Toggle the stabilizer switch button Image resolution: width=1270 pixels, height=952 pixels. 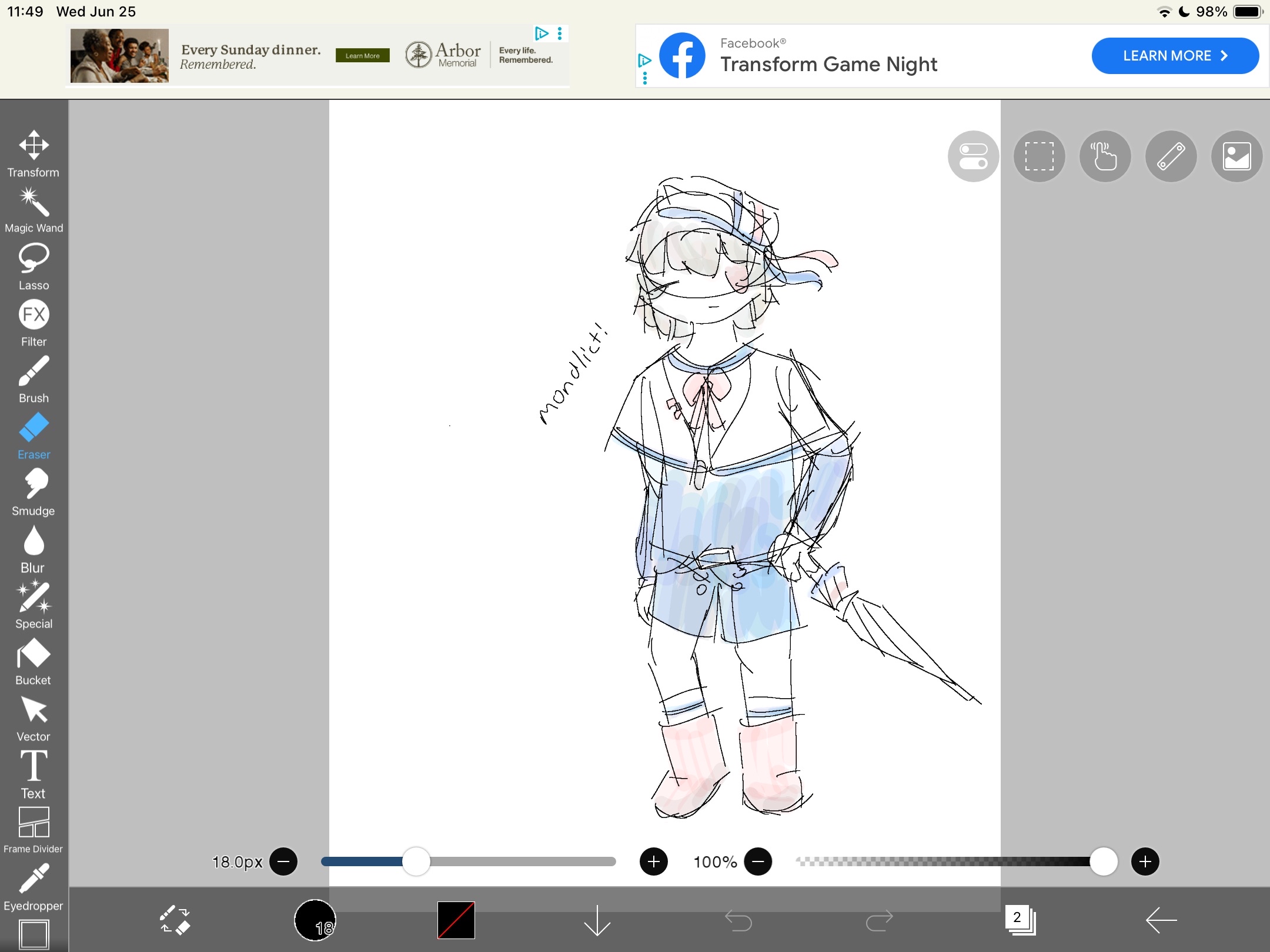tap(974, 156)
